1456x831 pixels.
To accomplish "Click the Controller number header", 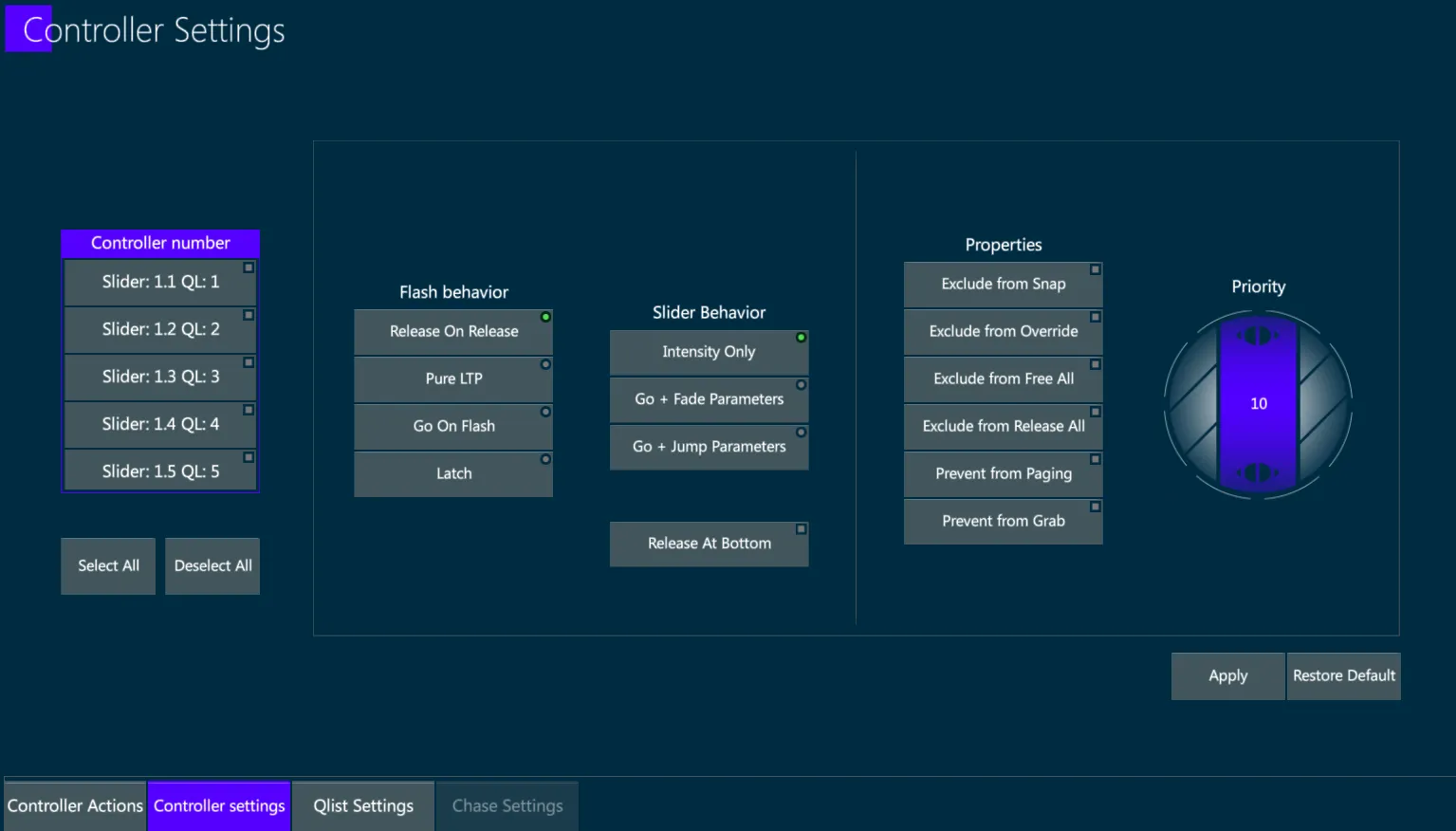I will coord(160,243).
